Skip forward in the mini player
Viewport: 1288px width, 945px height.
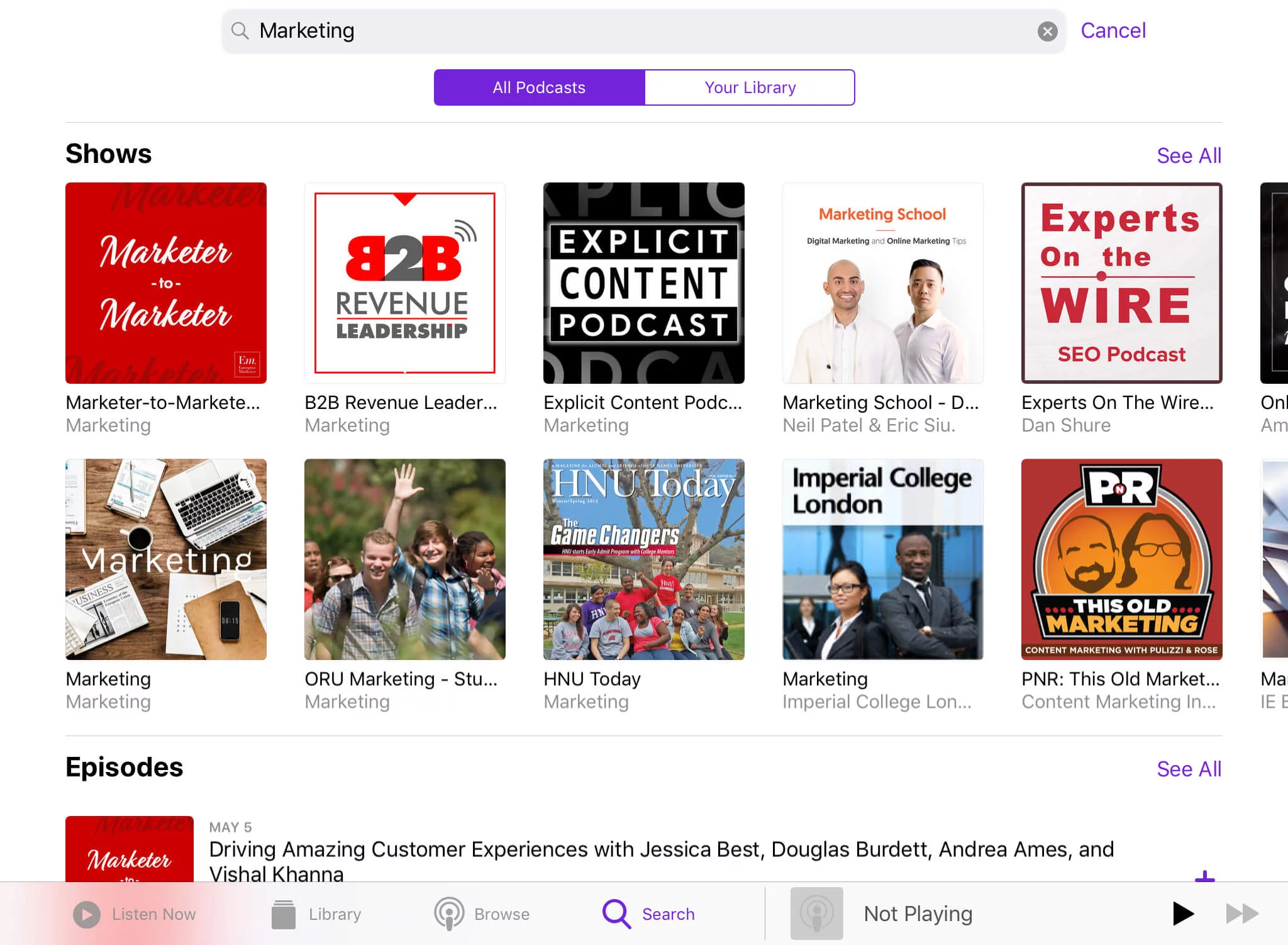pos(1241,914)
